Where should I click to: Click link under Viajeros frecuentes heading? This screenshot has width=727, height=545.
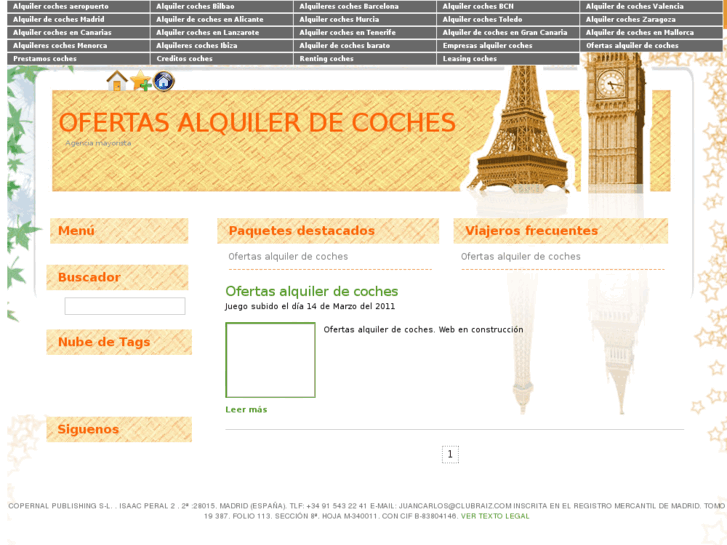[521, 256]
